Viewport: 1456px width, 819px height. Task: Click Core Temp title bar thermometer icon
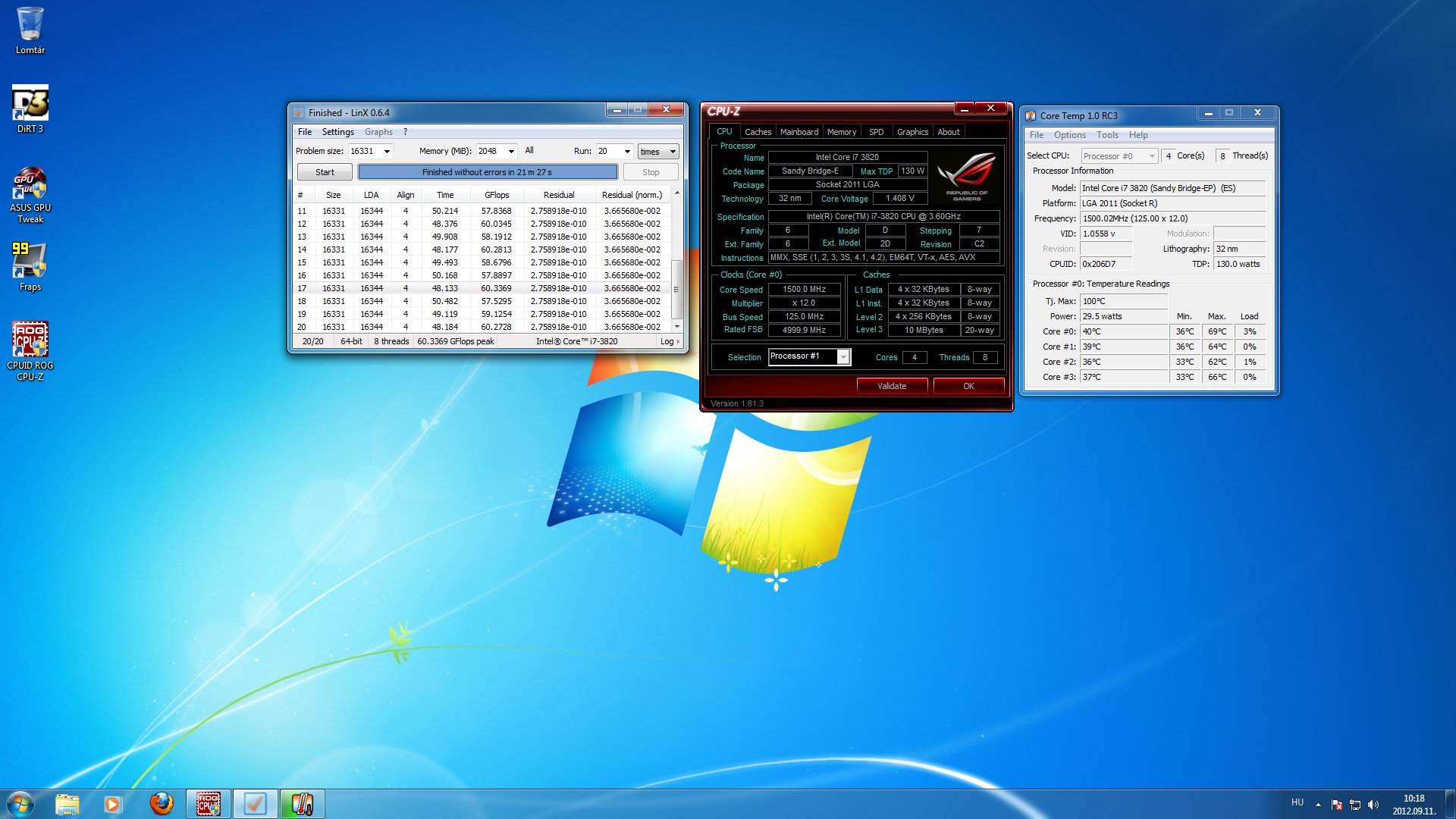1031,116
